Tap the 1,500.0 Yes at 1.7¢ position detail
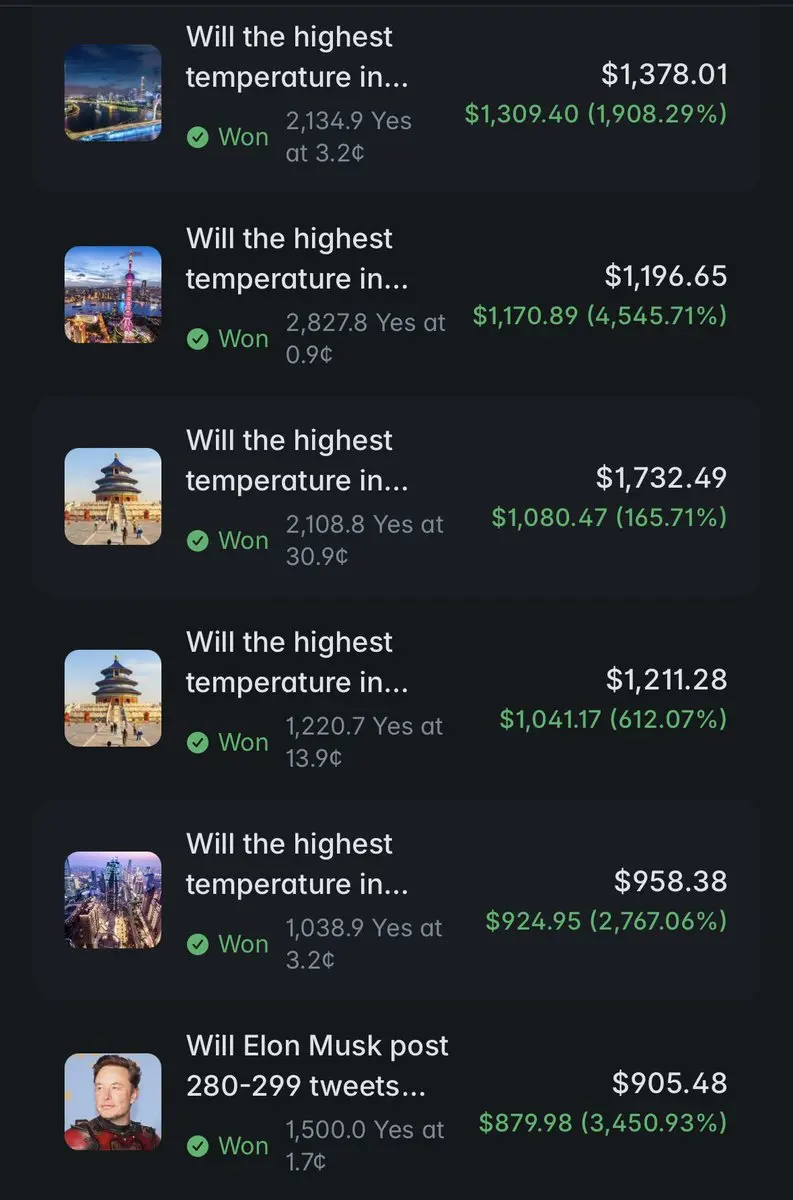 click(x=365, y=1145)
